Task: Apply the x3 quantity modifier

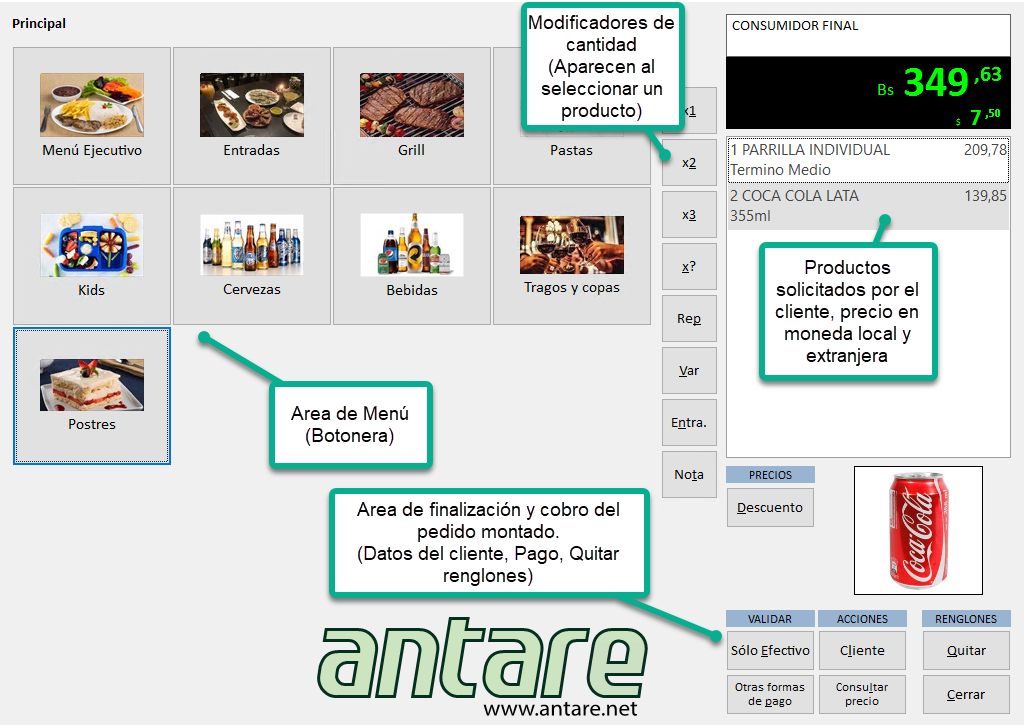Action: pyautogui.click(x=689, y=215)
